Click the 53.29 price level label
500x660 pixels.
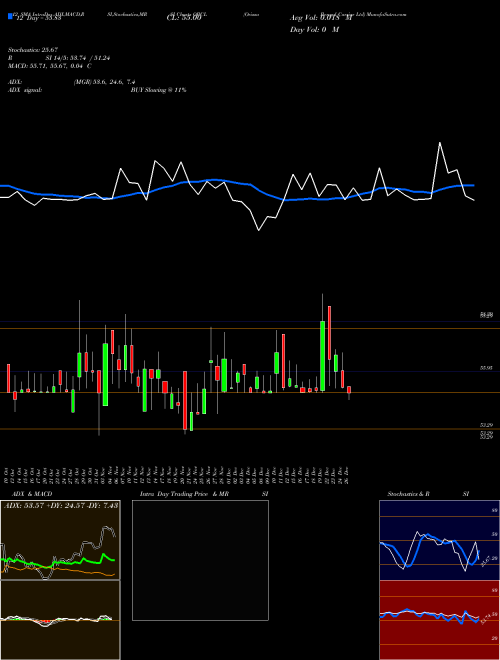[x=486, y=426]
